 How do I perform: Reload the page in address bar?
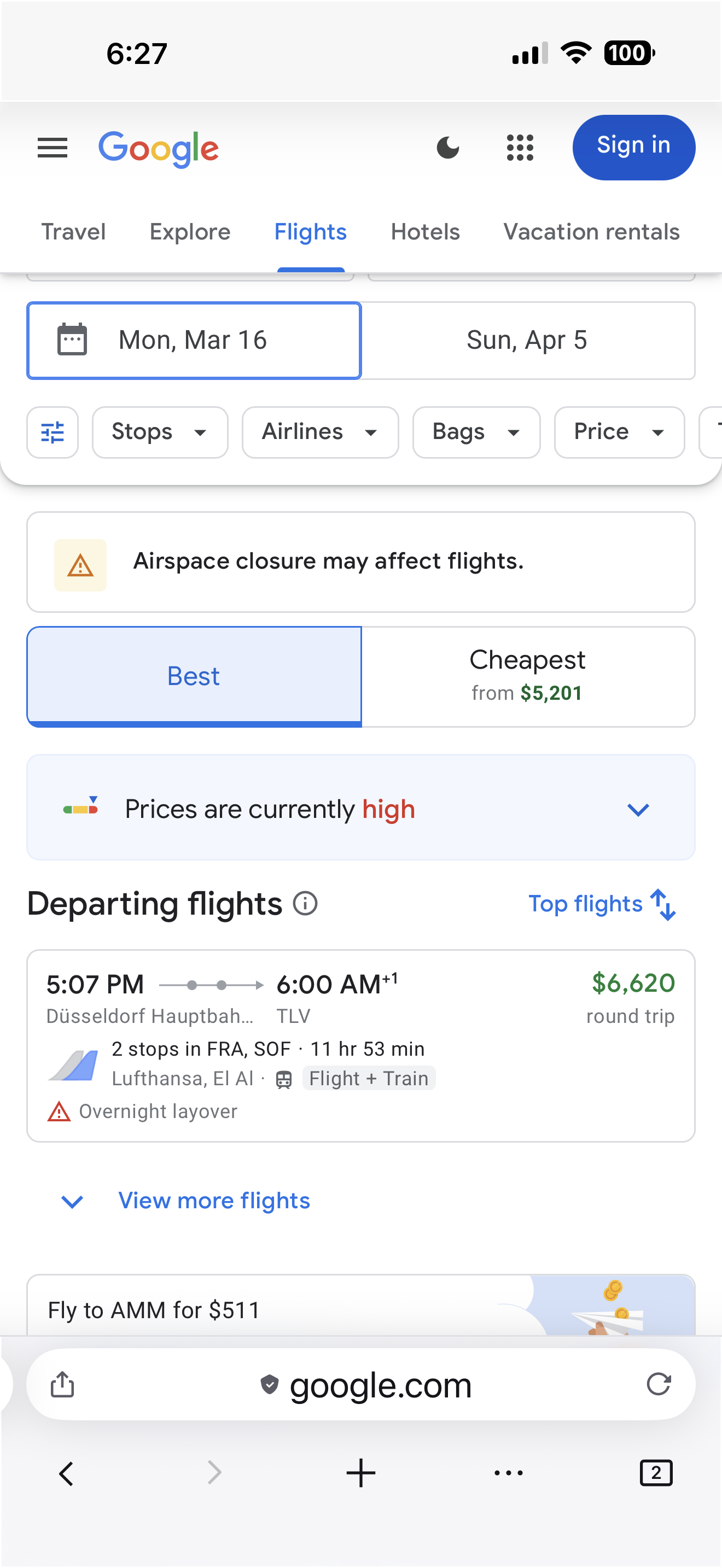(658, 1384)
